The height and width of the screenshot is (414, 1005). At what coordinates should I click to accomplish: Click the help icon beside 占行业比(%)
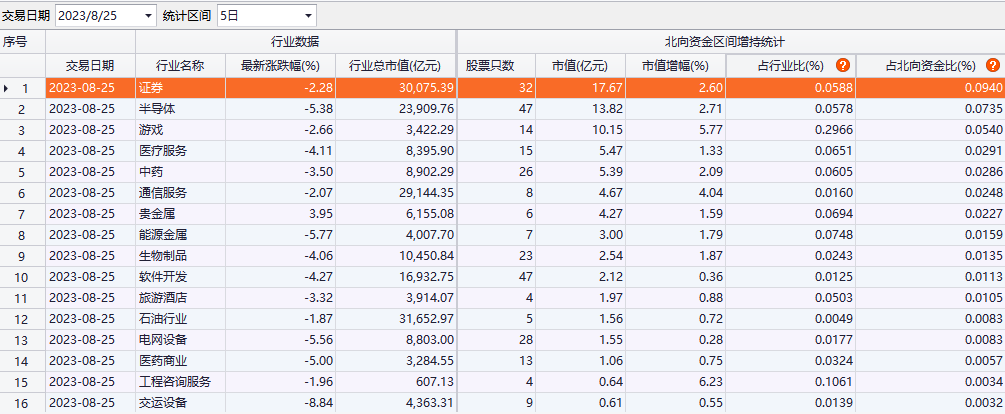click(842, 65)
